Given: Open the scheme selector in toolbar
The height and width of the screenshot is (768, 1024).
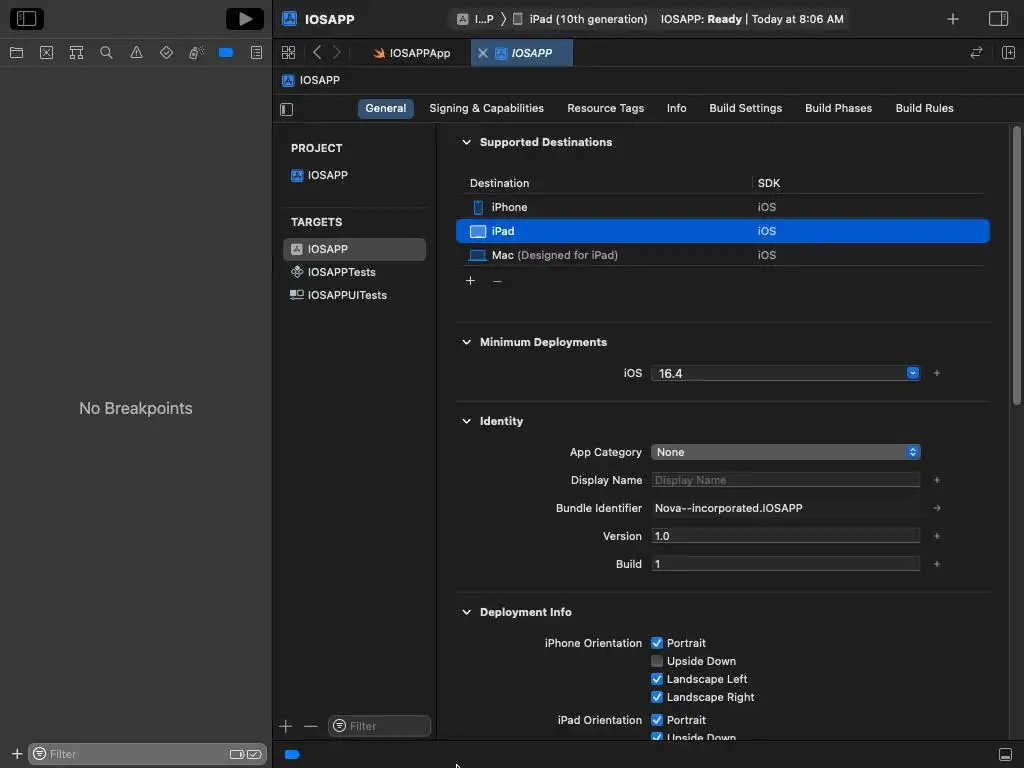Looking at the screenshot, I should click(475, 19).
